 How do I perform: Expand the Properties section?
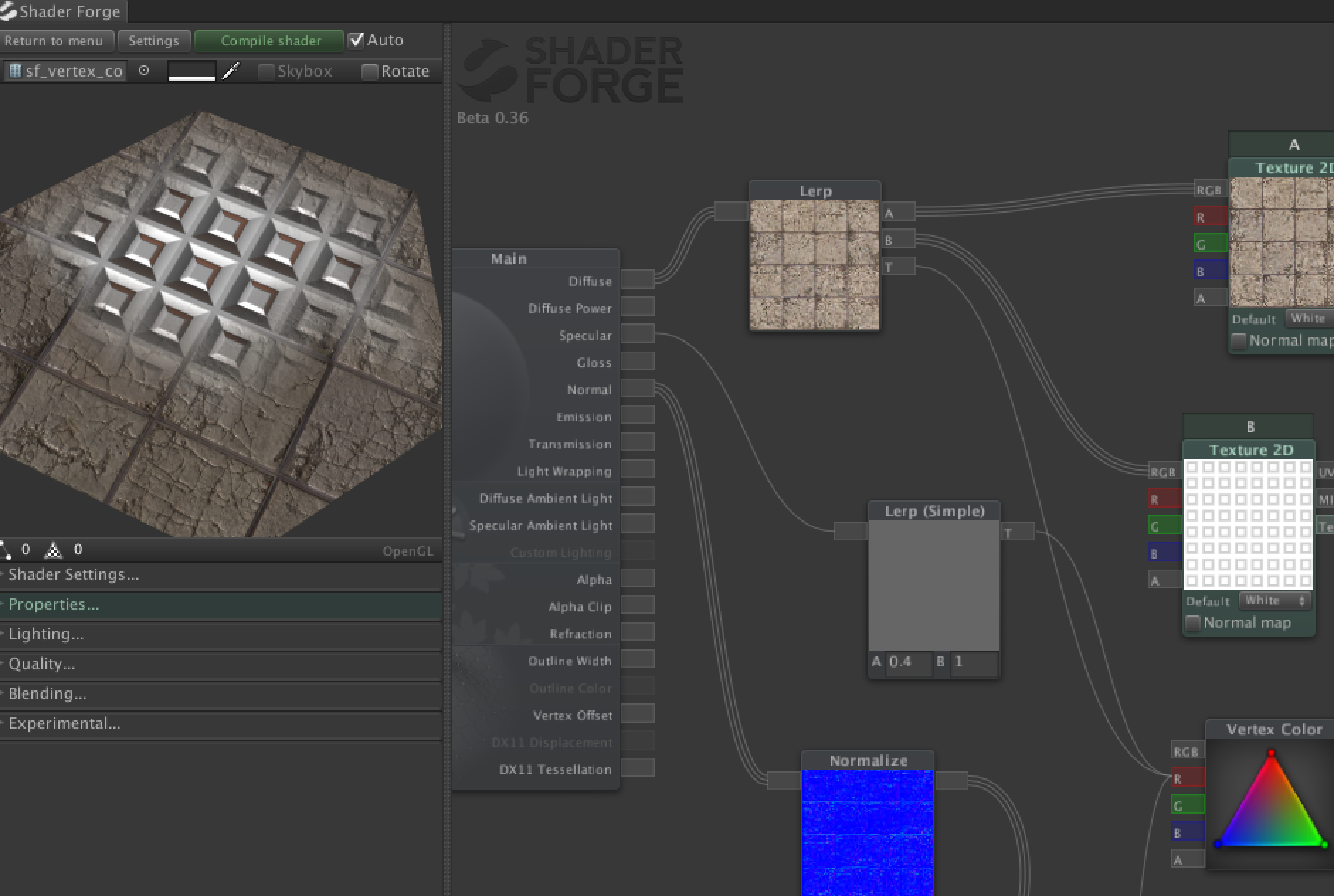pos(221,605)
